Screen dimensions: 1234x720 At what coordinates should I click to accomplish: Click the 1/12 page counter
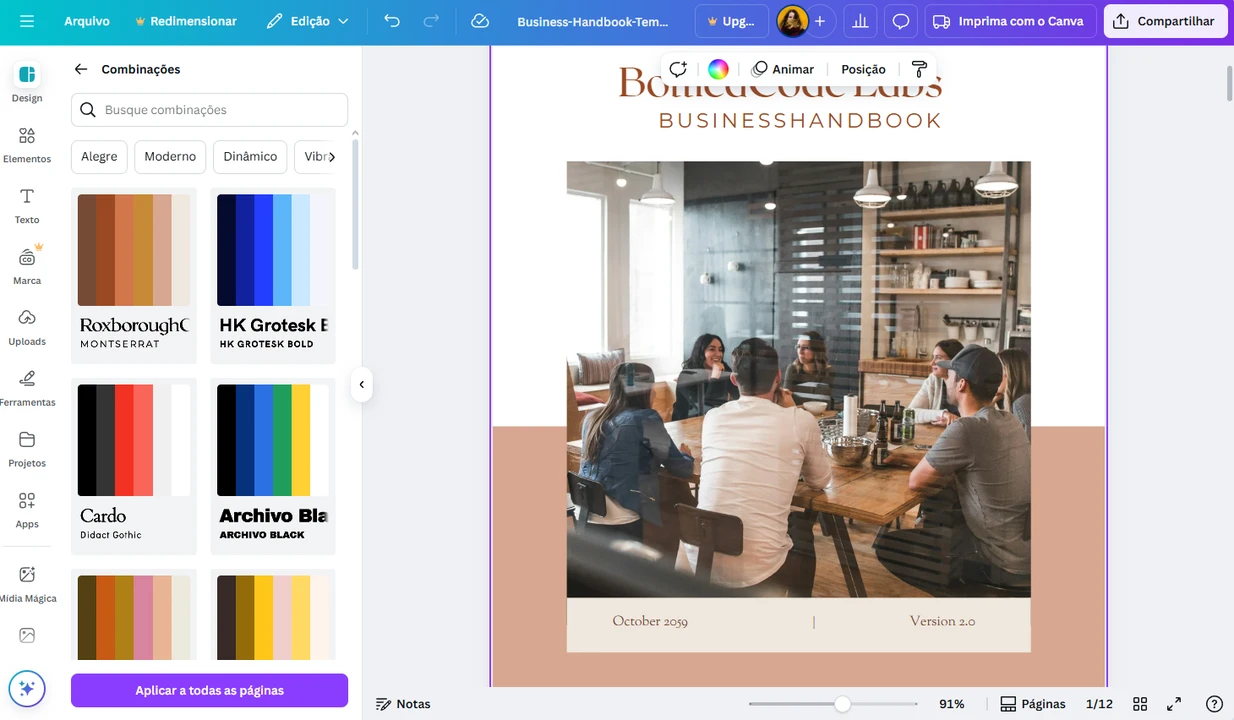1099,704
